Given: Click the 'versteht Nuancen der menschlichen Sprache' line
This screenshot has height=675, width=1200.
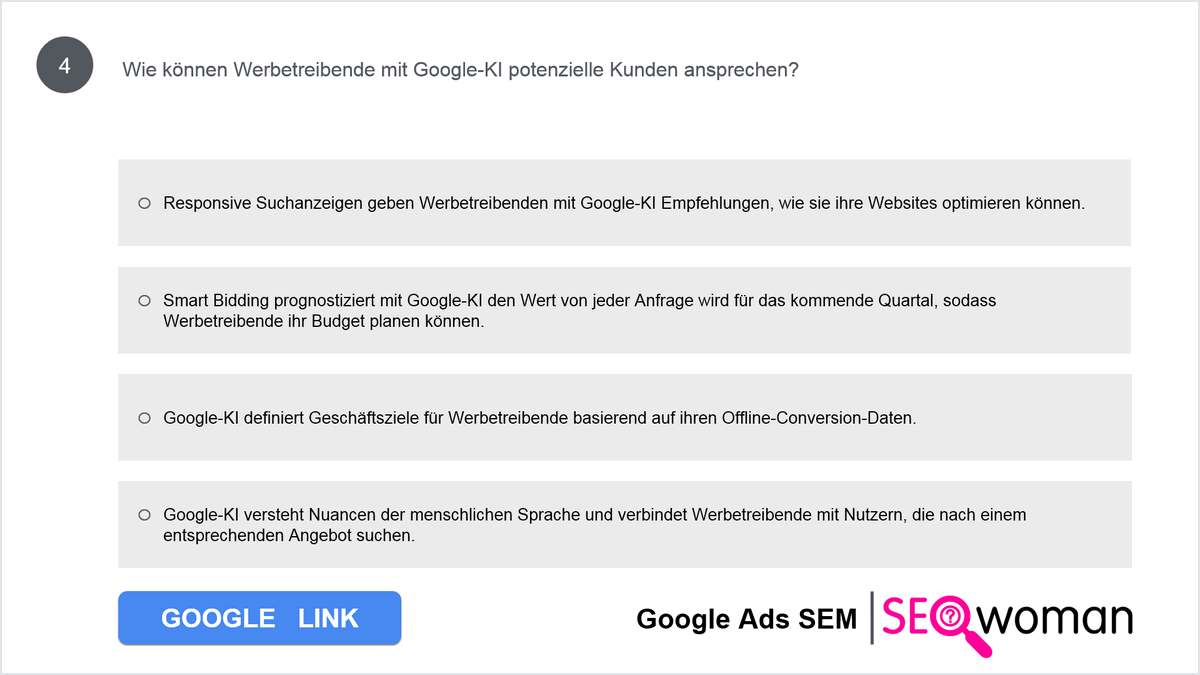Looking at the screenshot, I should pos(595,515).
